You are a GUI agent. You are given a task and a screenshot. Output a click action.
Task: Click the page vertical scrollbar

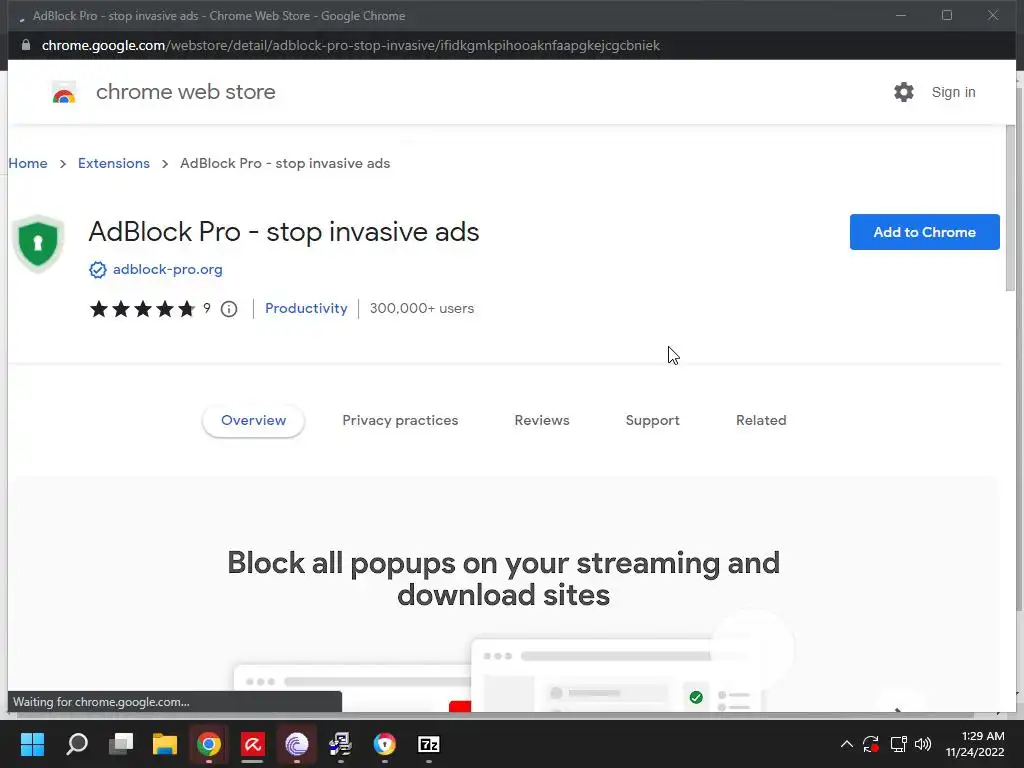(1010, 209)
